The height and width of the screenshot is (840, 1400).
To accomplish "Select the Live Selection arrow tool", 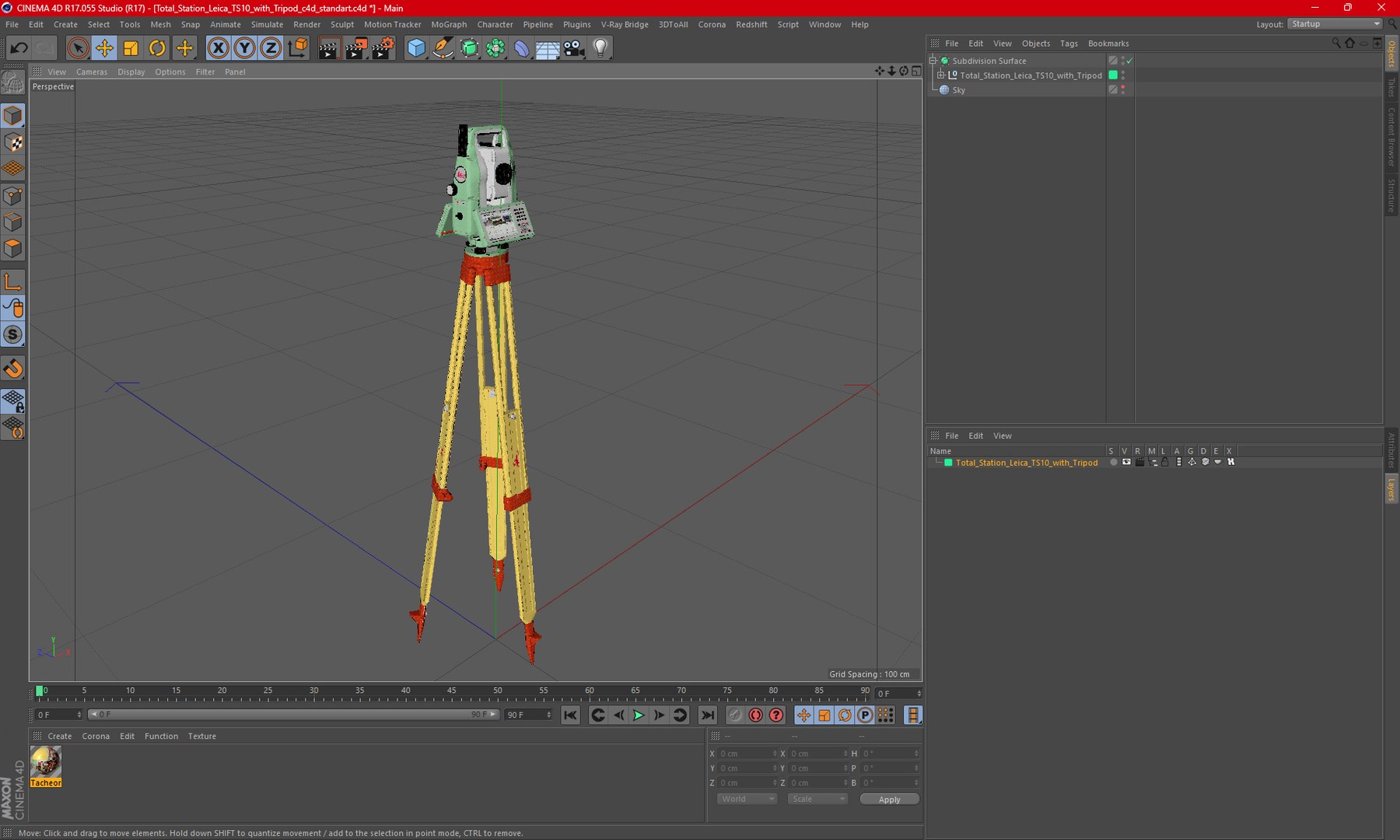I will [77, 48].
